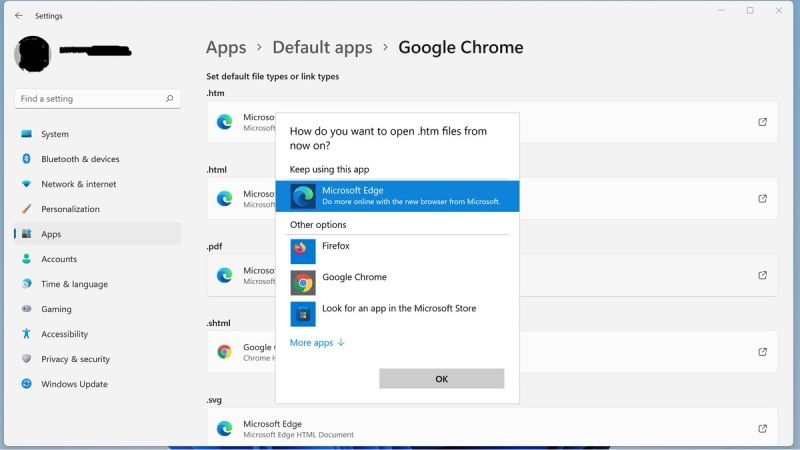Click the Accounts person icon
The width and height of the screenshot is (800, 450).
pos(27,259)
